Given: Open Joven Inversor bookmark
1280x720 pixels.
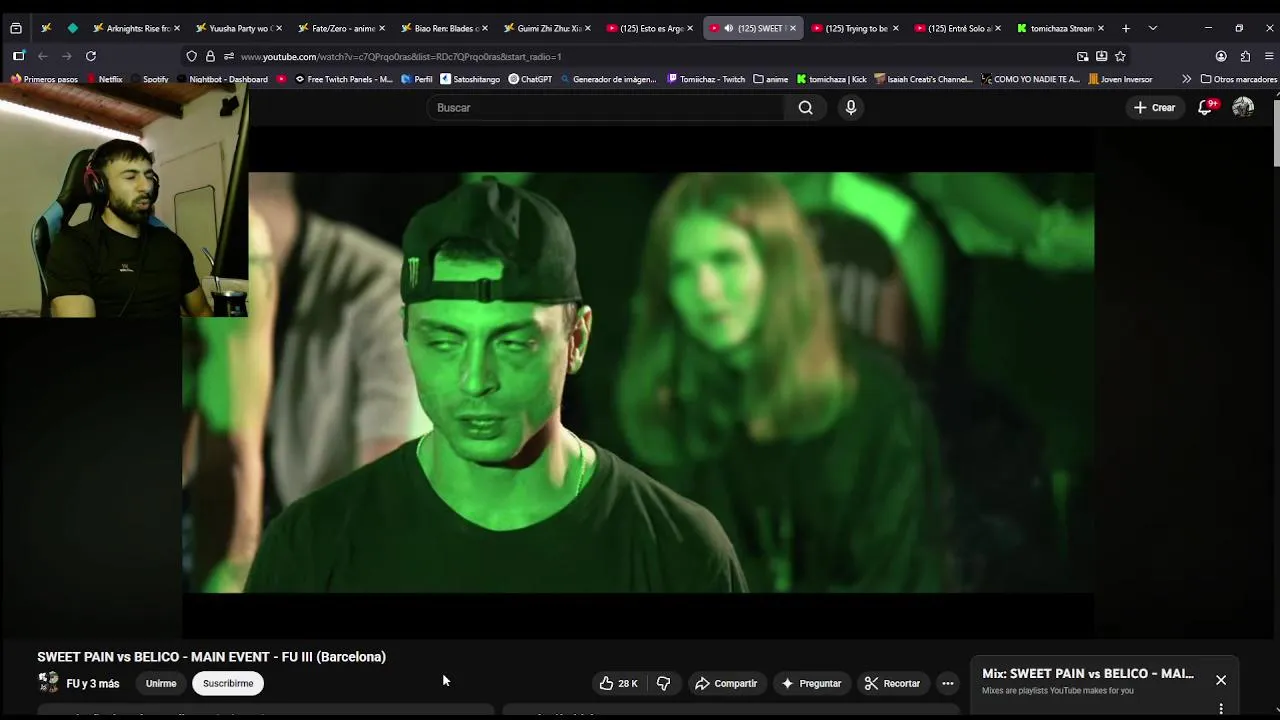Looking at the screenshot, I should [x=1120, y=79].
